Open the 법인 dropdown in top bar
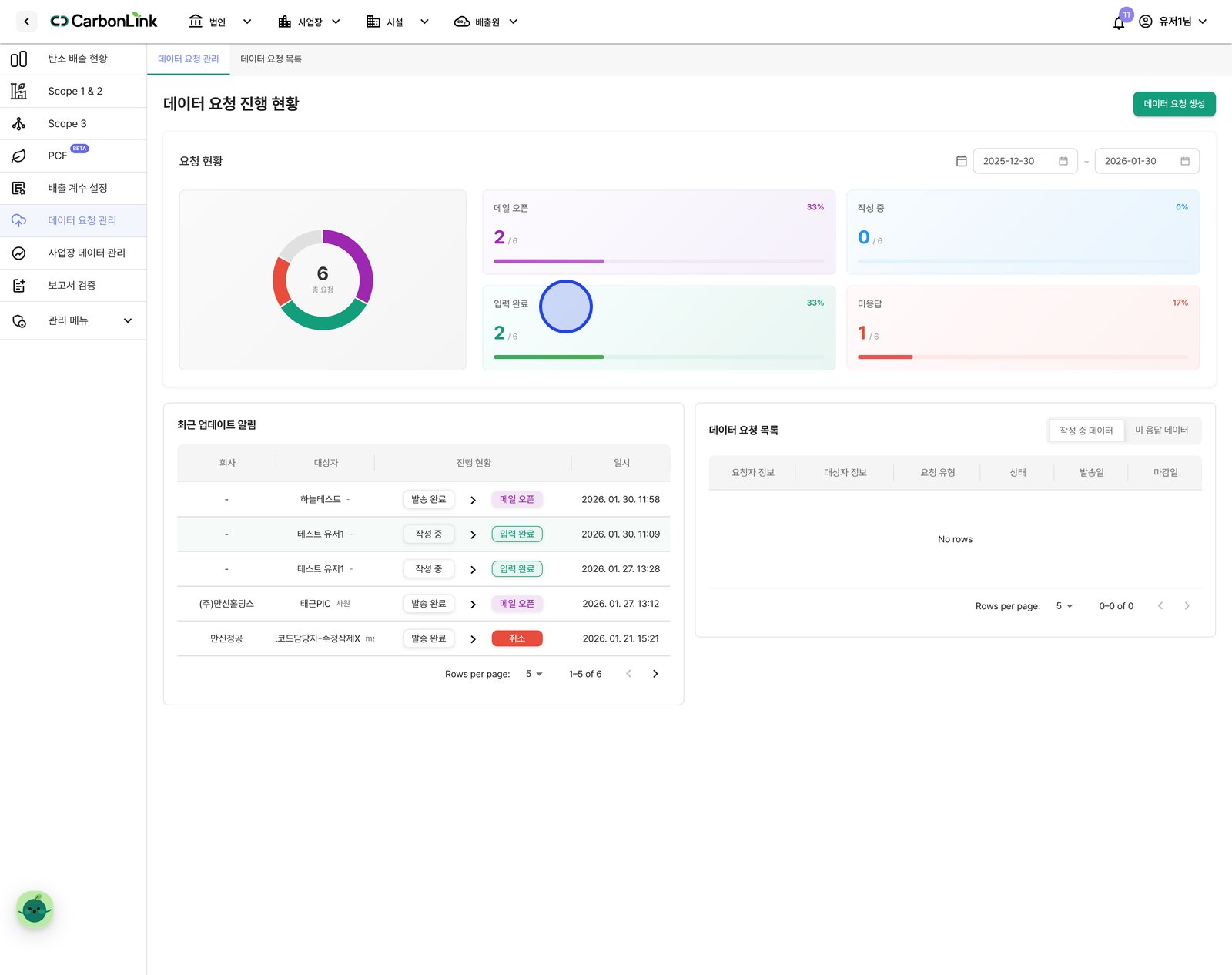The width and height of the screenshot is (1232, 975). (x=220, y=22)
